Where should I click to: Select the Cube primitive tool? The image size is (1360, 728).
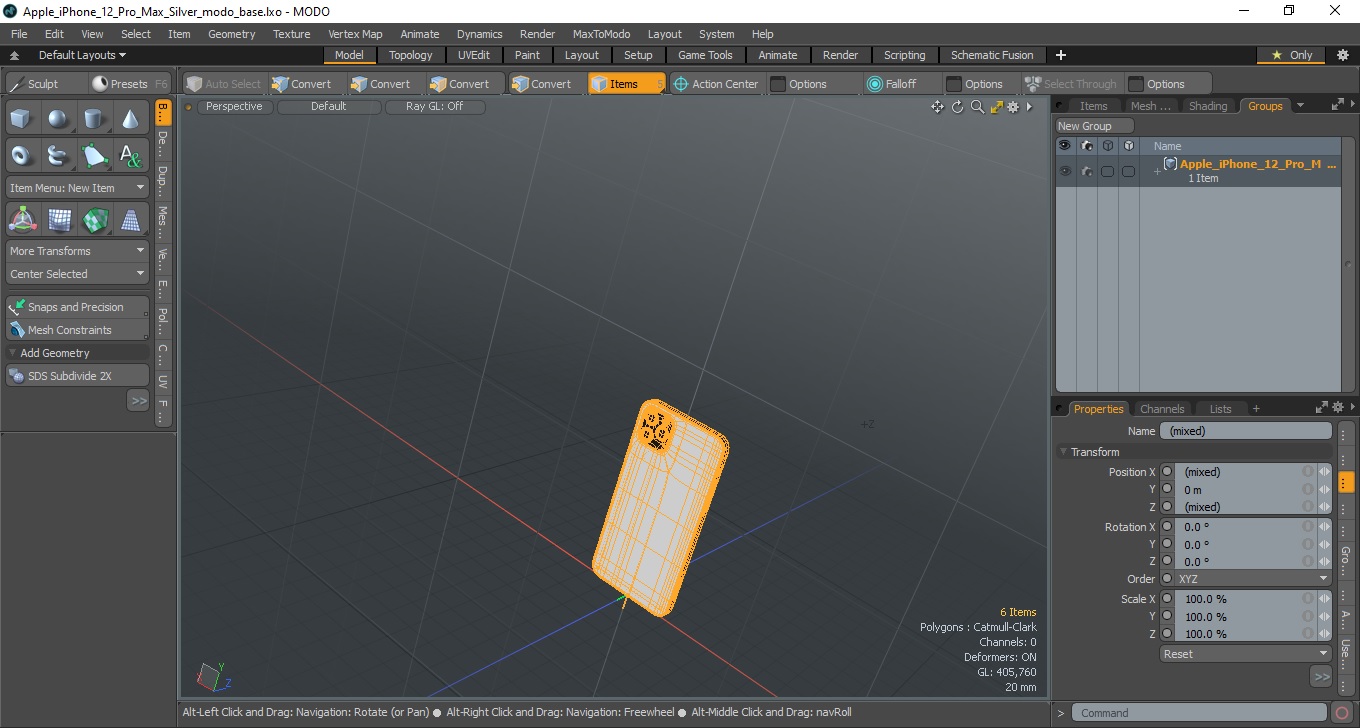(22, 120)
